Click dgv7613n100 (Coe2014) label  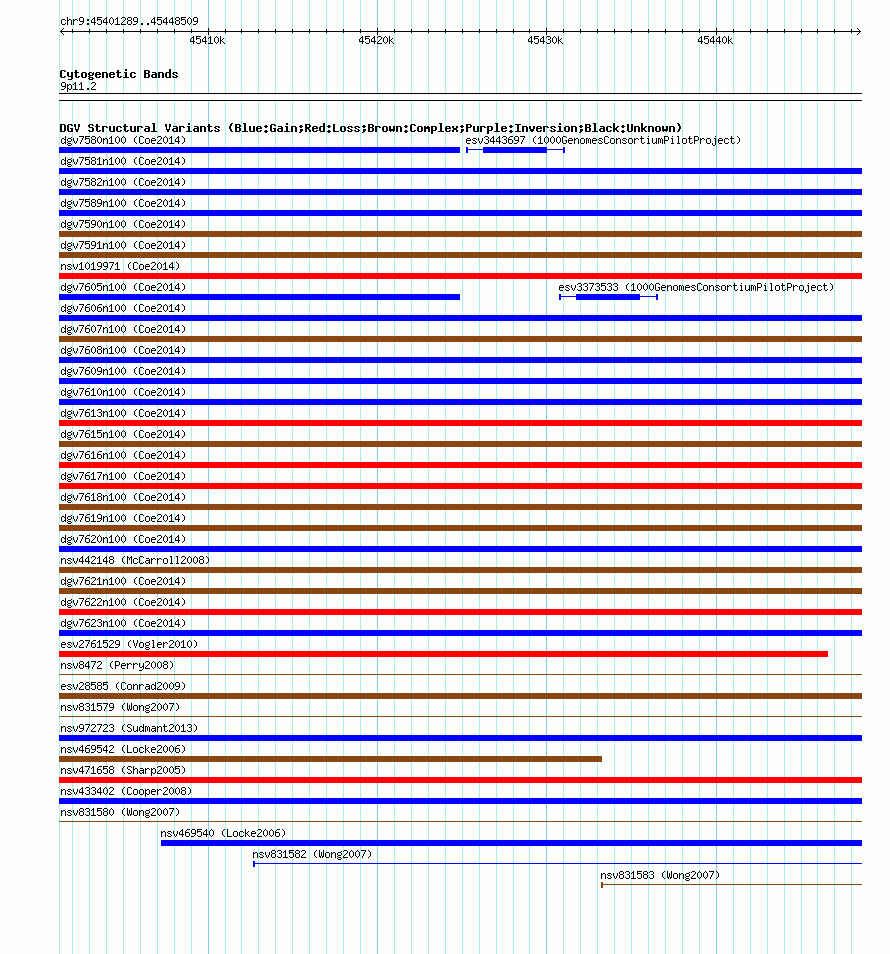pos(123,413)
